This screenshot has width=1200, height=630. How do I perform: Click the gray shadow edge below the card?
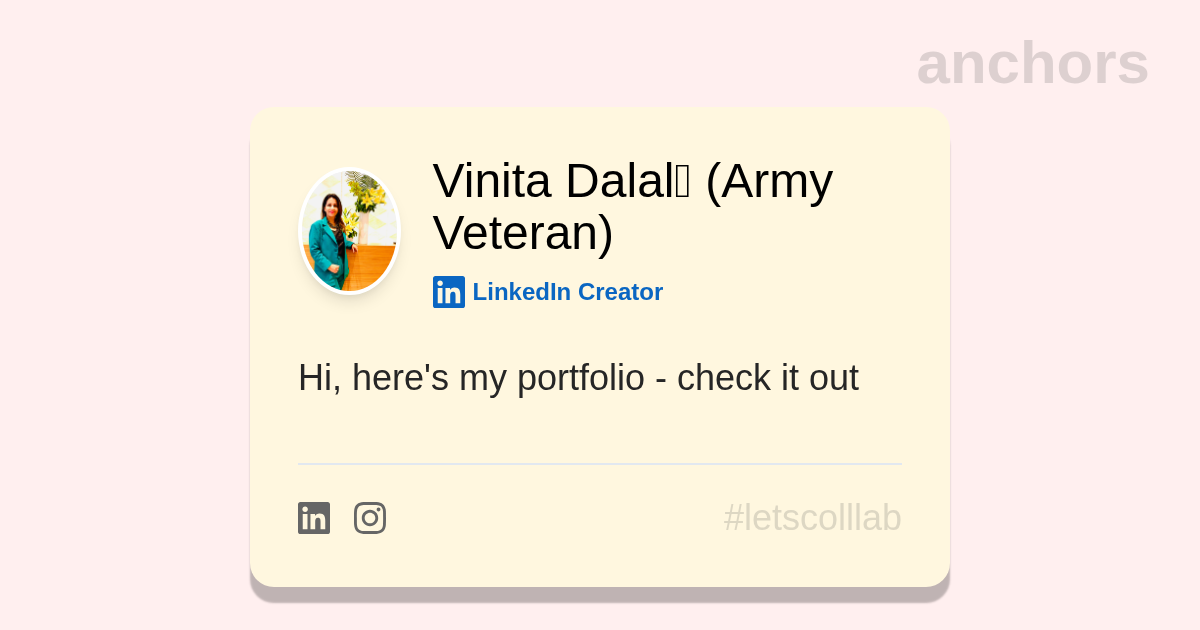pyautogui.click(x=600, y=594)
